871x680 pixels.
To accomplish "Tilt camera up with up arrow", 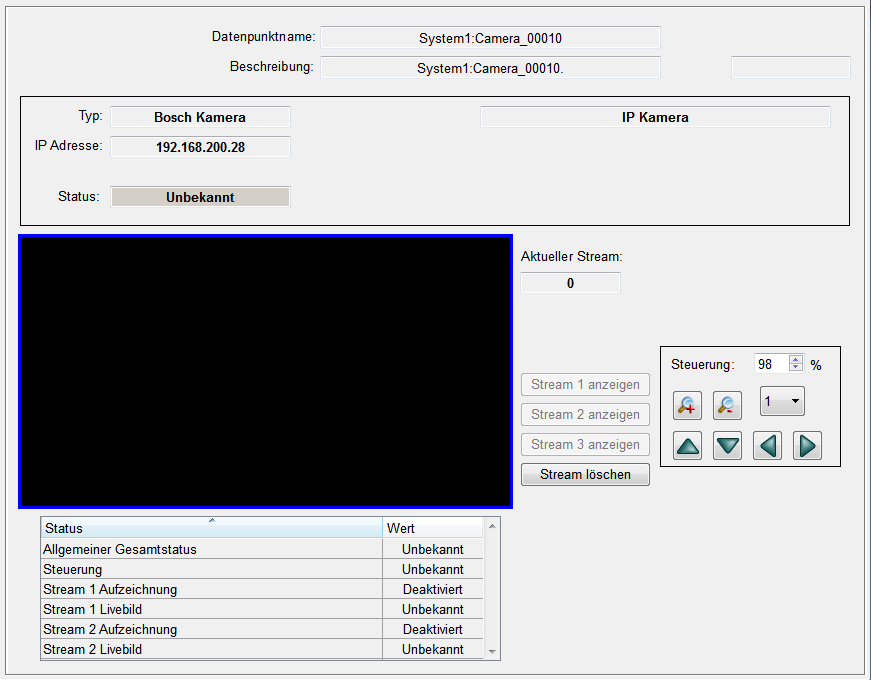I will [x=687, y=446].
